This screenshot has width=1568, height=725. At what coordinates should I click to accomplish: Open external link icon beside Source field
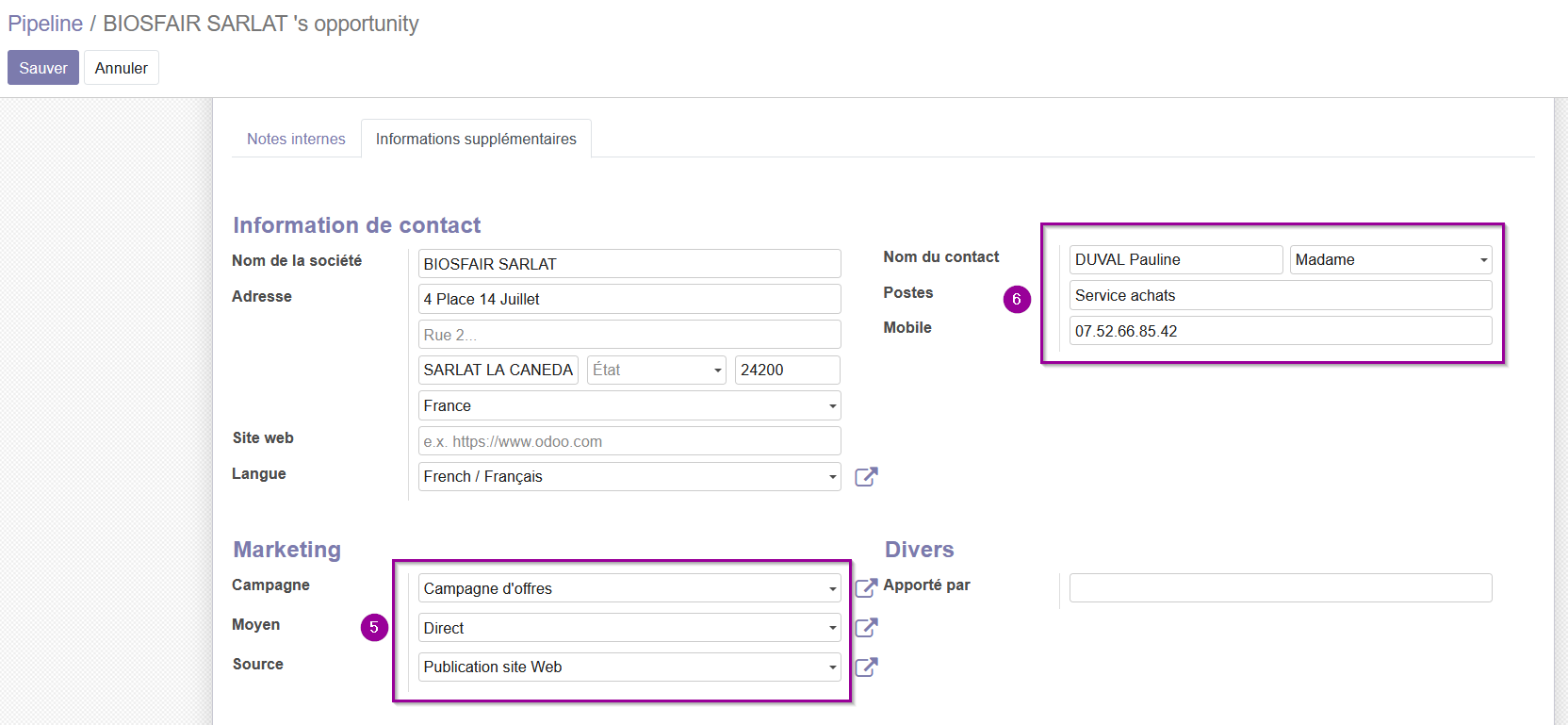866,667
